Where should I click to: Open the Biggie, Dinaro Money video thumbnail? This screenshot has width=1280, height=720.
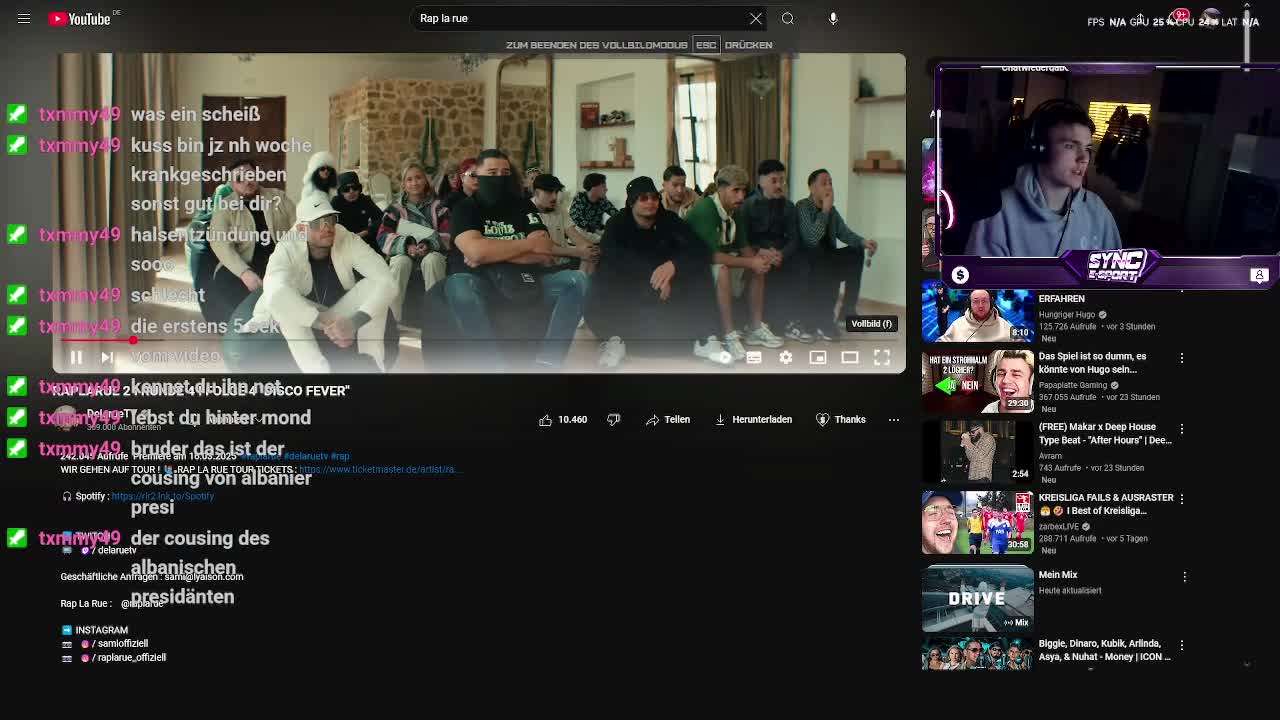coord(978,653)
